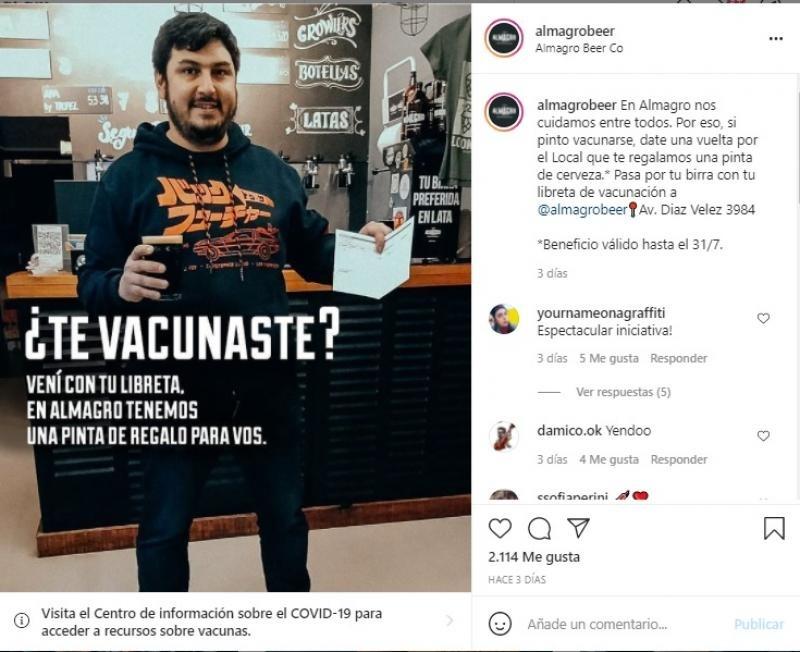Open almagrobeer username link in header
The image size is (800, 652).
coord(575,31)
